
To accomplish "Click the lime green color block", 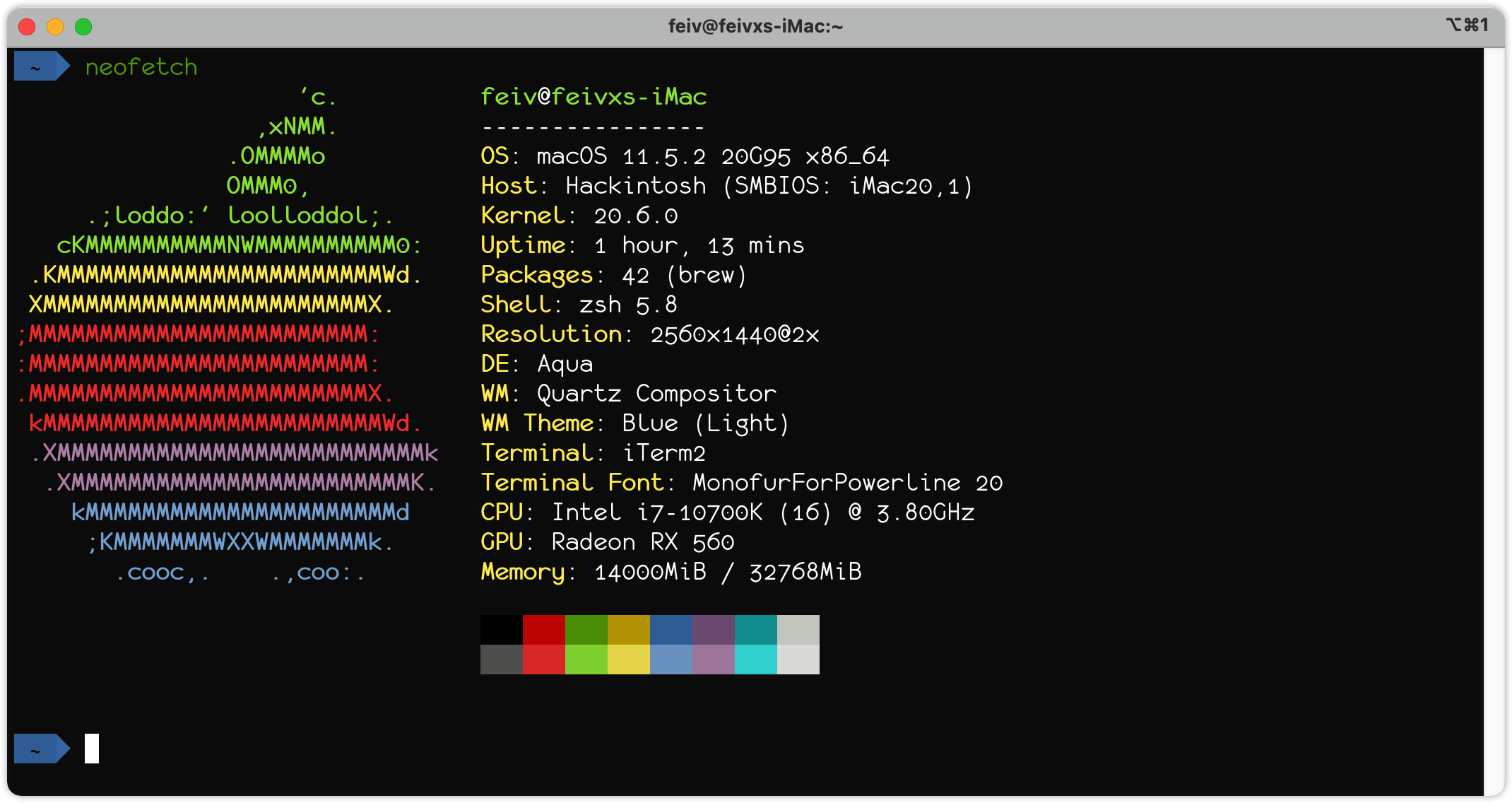I will [586, 659].
